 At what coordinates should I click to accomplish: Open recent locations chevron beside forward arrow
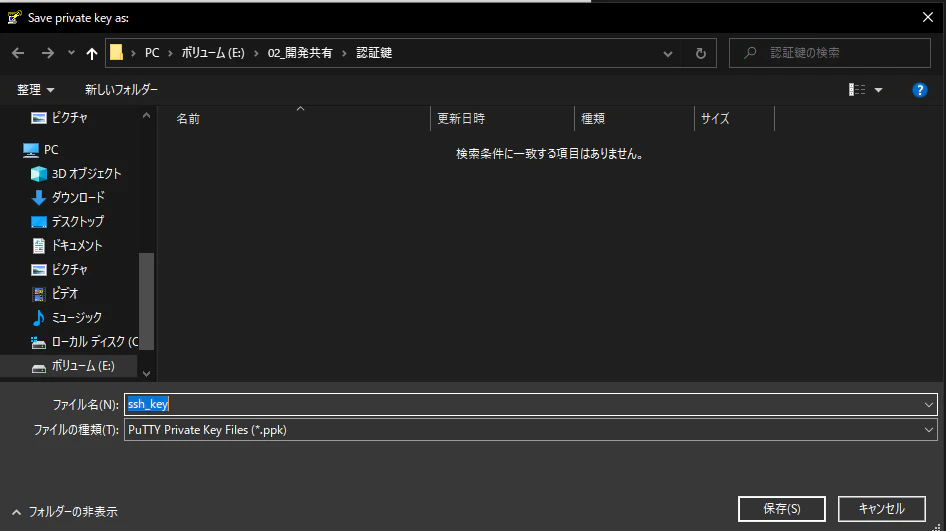[71, 53]
